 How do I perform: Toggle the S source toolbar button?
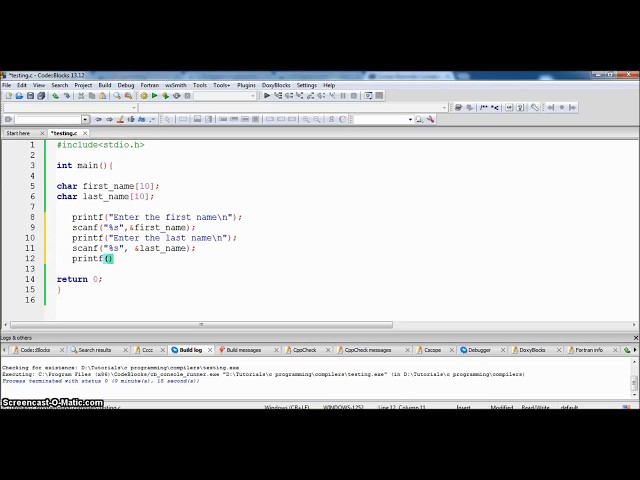pos(331,119)
